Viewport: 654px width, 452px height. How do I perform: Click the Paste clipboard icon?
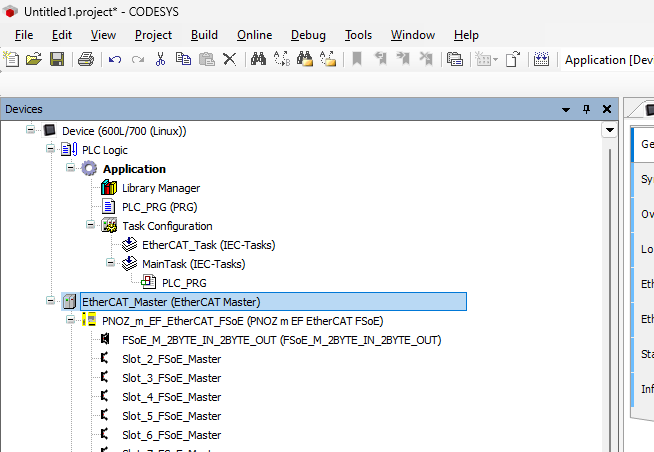click(206, 59)
